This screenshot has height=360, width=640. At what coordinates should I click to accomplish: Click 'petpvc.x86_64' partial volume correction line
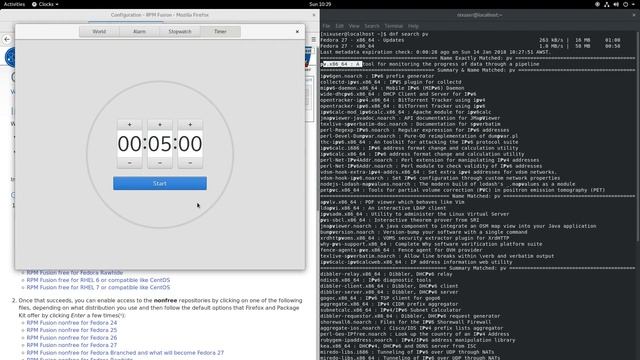tap(462, 190)
